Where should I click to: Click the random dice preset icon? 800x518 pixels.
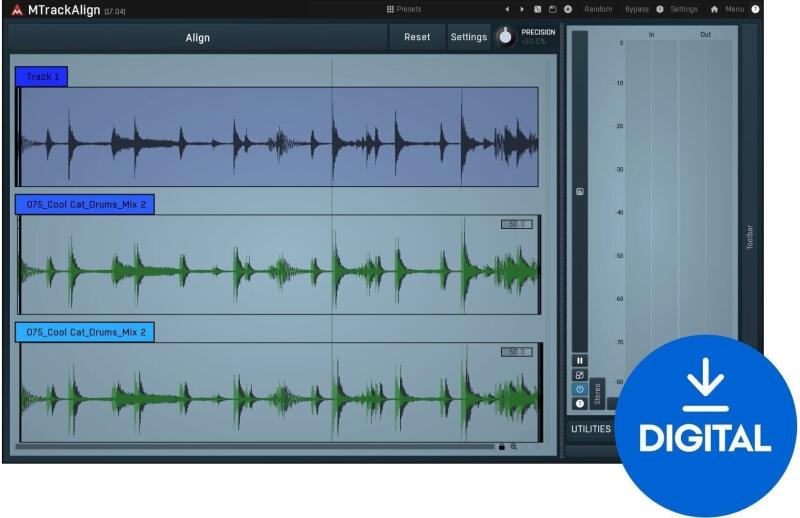pyautogui.click(x=538, y=9)
